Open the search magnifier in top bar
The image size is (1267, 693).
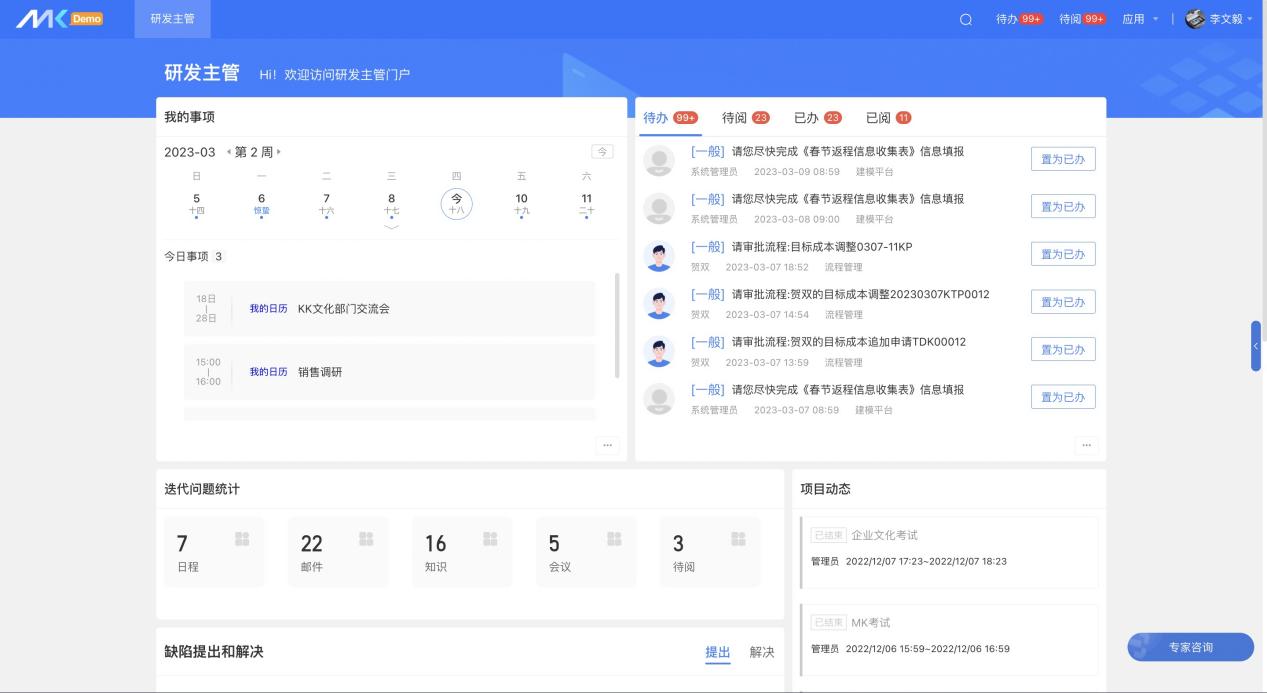click(963, 18)
